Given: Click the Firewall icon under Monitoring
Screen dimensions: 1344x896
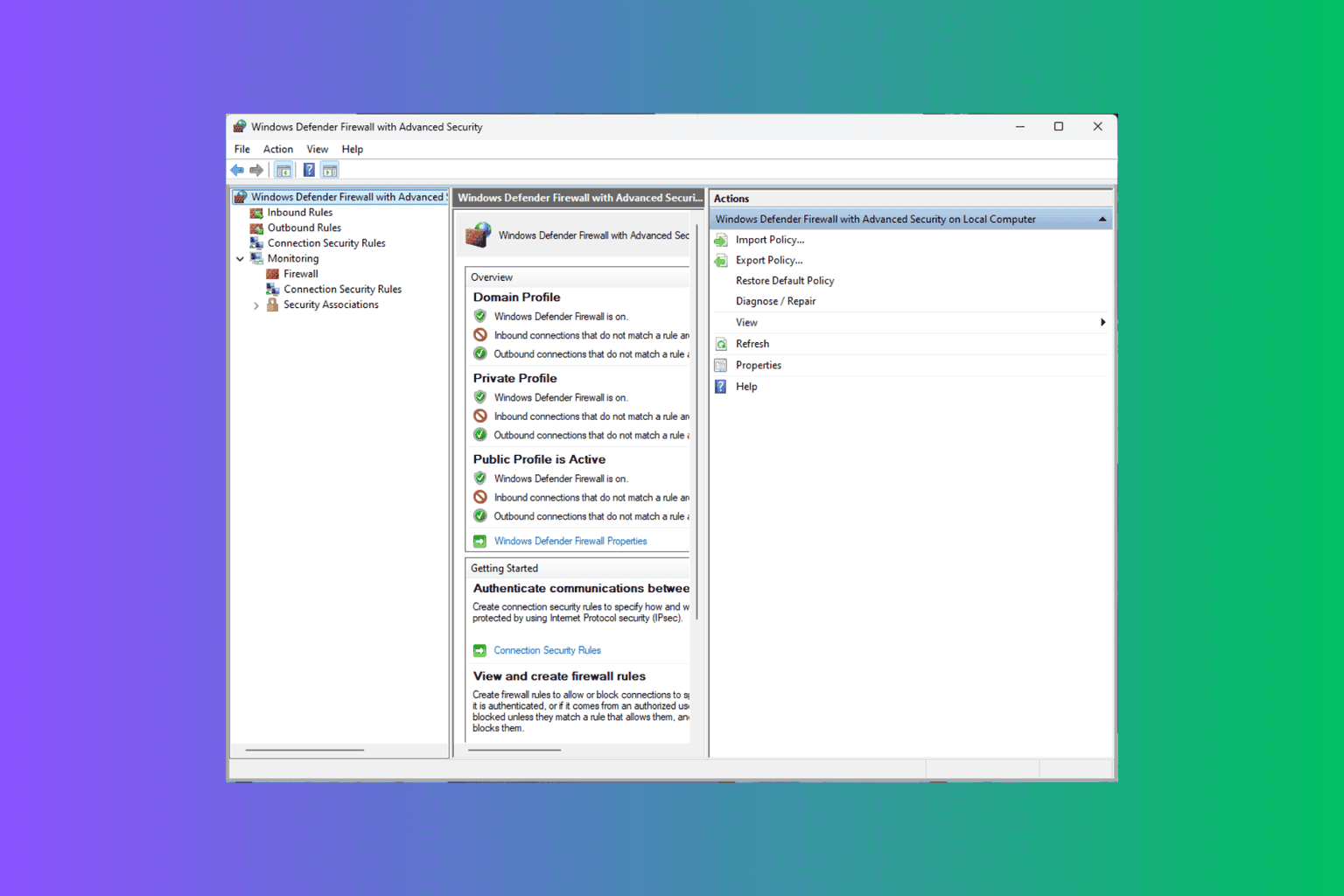Looking at the screenshot, I should pyautogui.click(x=272, y=274).
